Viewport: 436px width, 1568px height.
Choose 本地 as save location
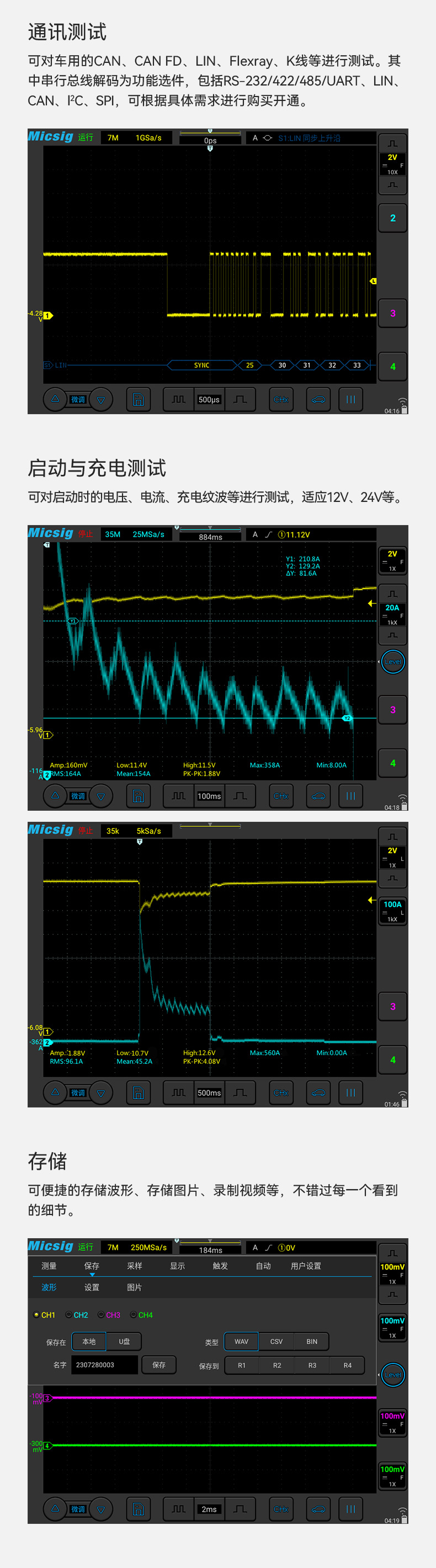[89, 1342]
